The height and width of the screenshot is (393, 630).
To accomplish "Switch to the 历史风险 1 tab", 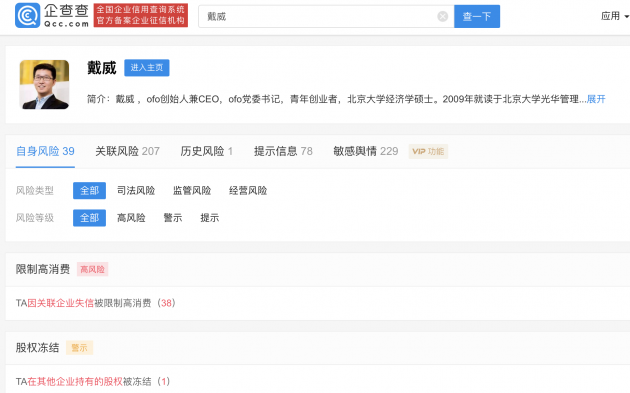I will point(207,151).
